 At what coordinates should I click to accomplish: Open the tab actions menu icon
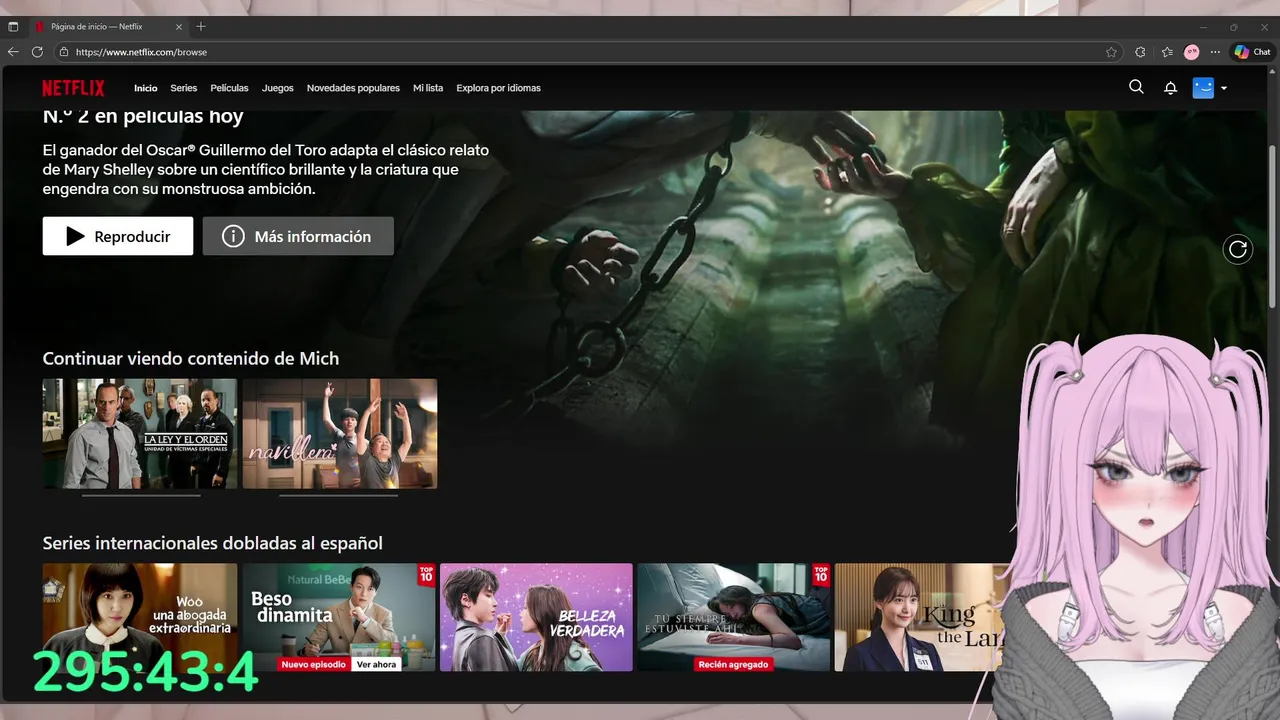[x=13, y=26]
